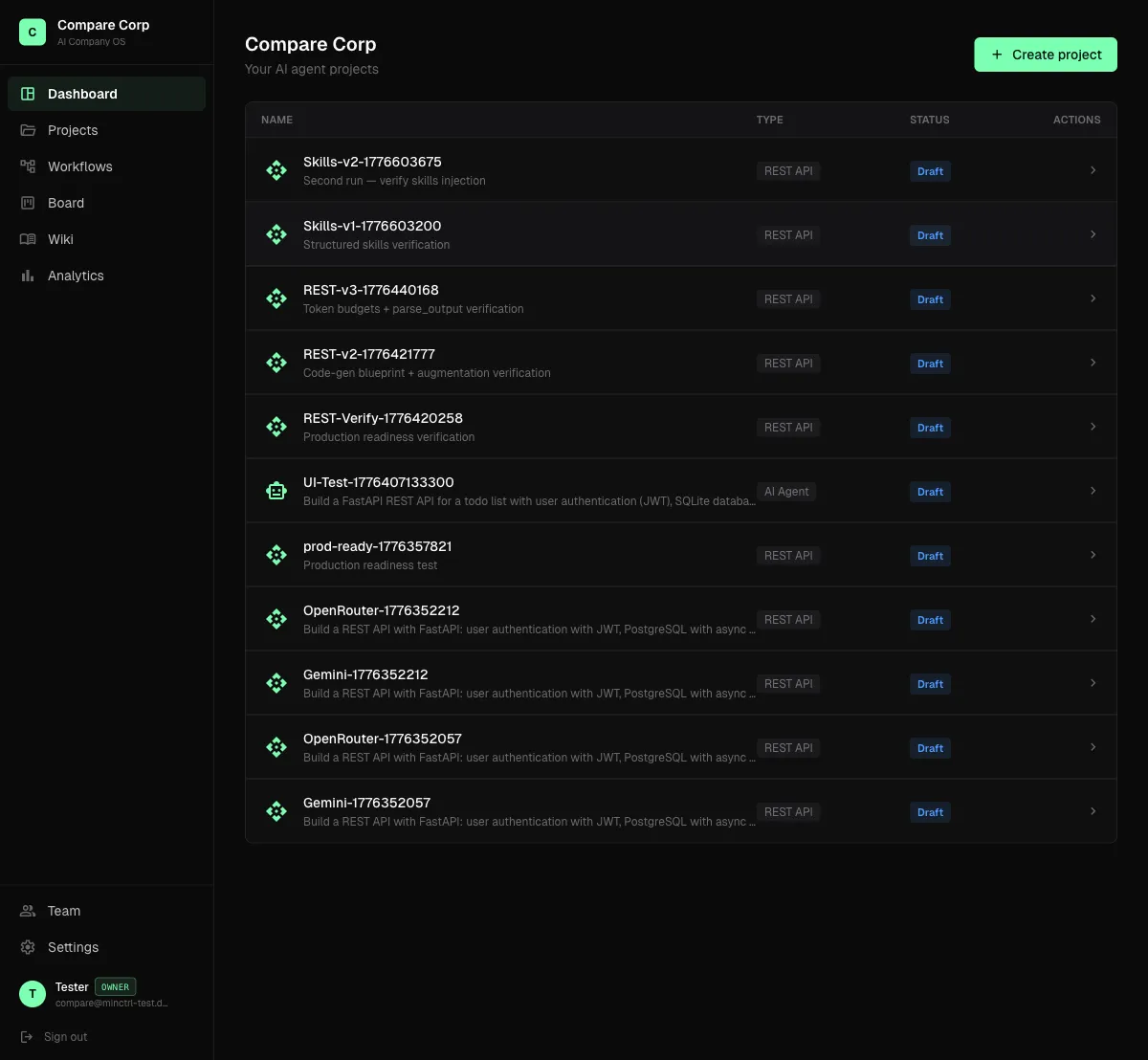Click the TYPE column header

pyautogui.click(x=770, y=120)
